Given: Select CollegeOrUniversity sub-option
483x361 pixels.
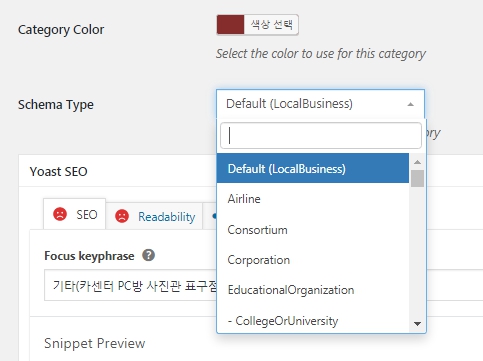Looking at the screenshot, I should tap(313, 320).
